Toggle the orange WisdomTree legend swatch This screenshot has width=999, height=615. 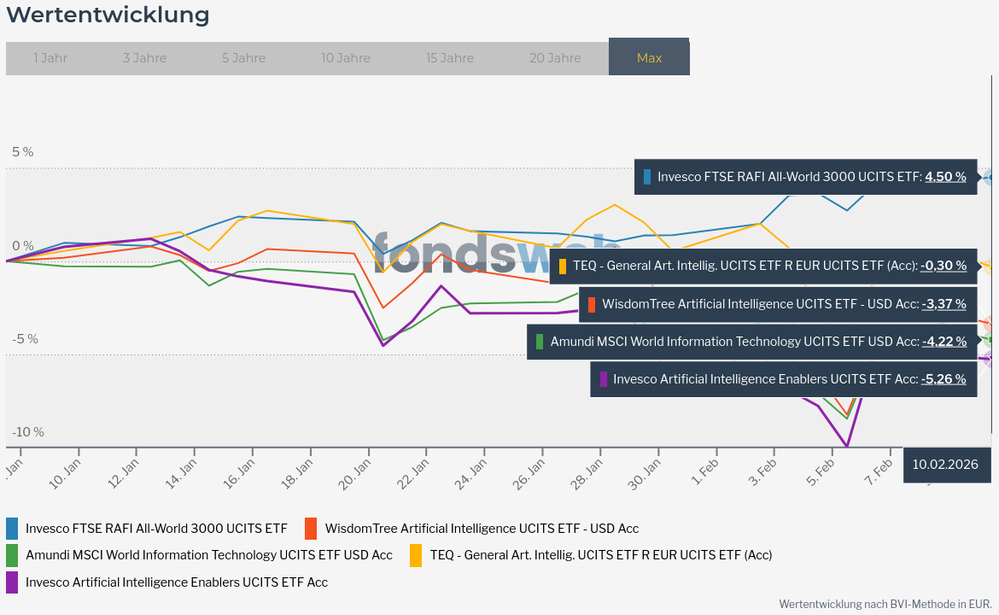[311, 528]
